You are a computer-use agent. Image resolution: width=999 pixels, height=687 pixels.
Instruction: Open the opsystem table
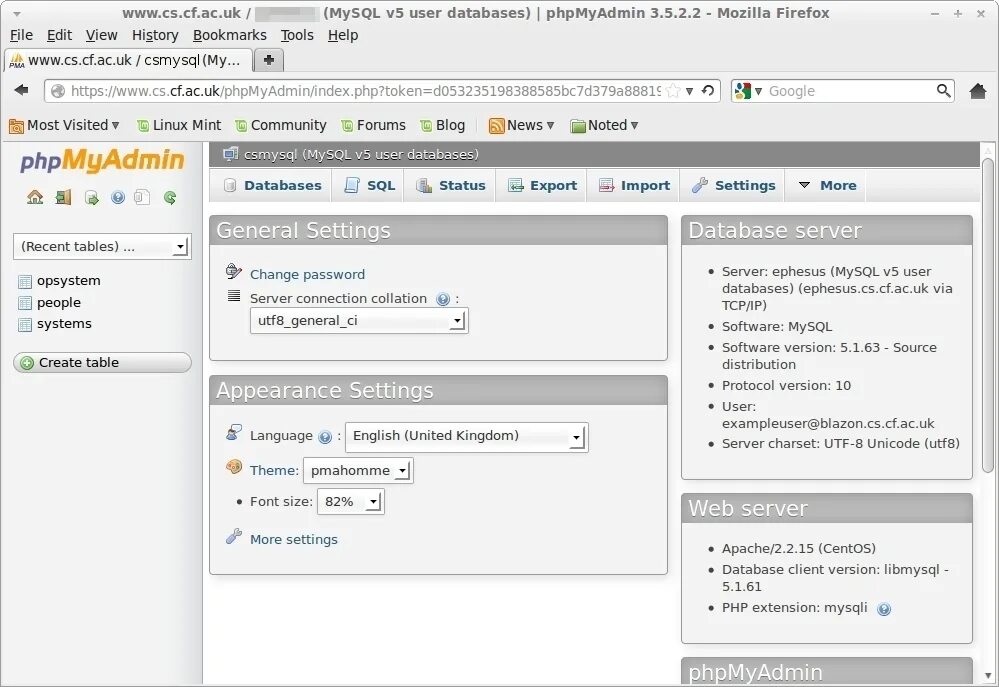[x=68, y=281]
